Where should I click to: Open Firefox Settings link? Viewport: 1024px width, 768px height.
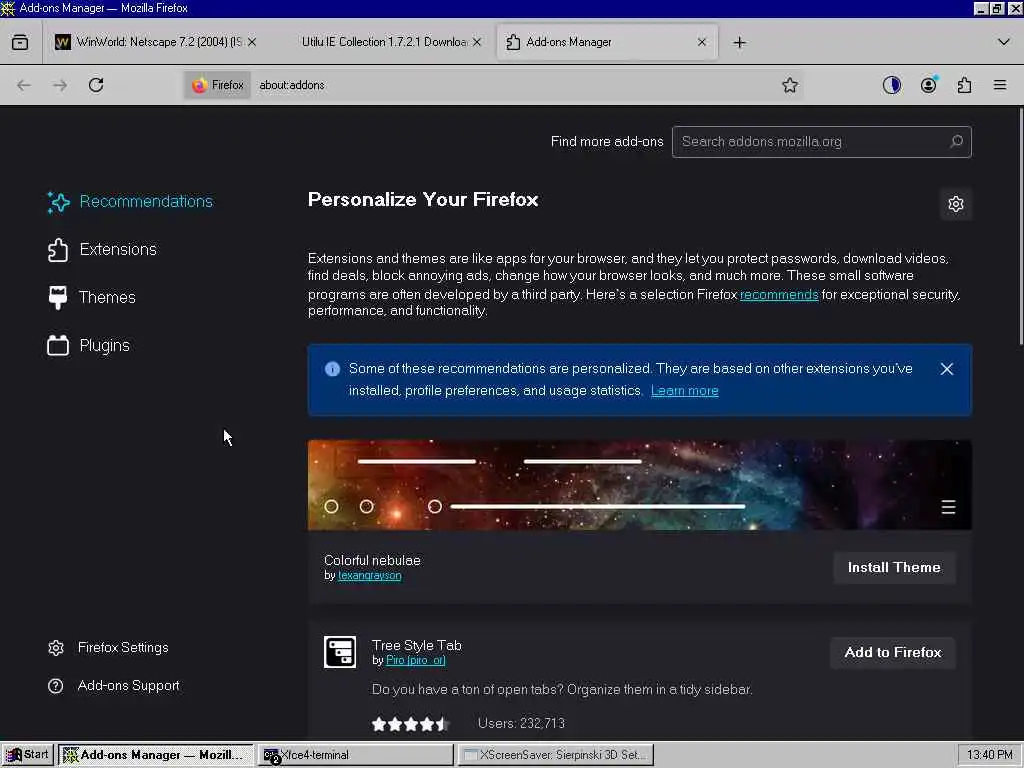(x=108, y=648)
